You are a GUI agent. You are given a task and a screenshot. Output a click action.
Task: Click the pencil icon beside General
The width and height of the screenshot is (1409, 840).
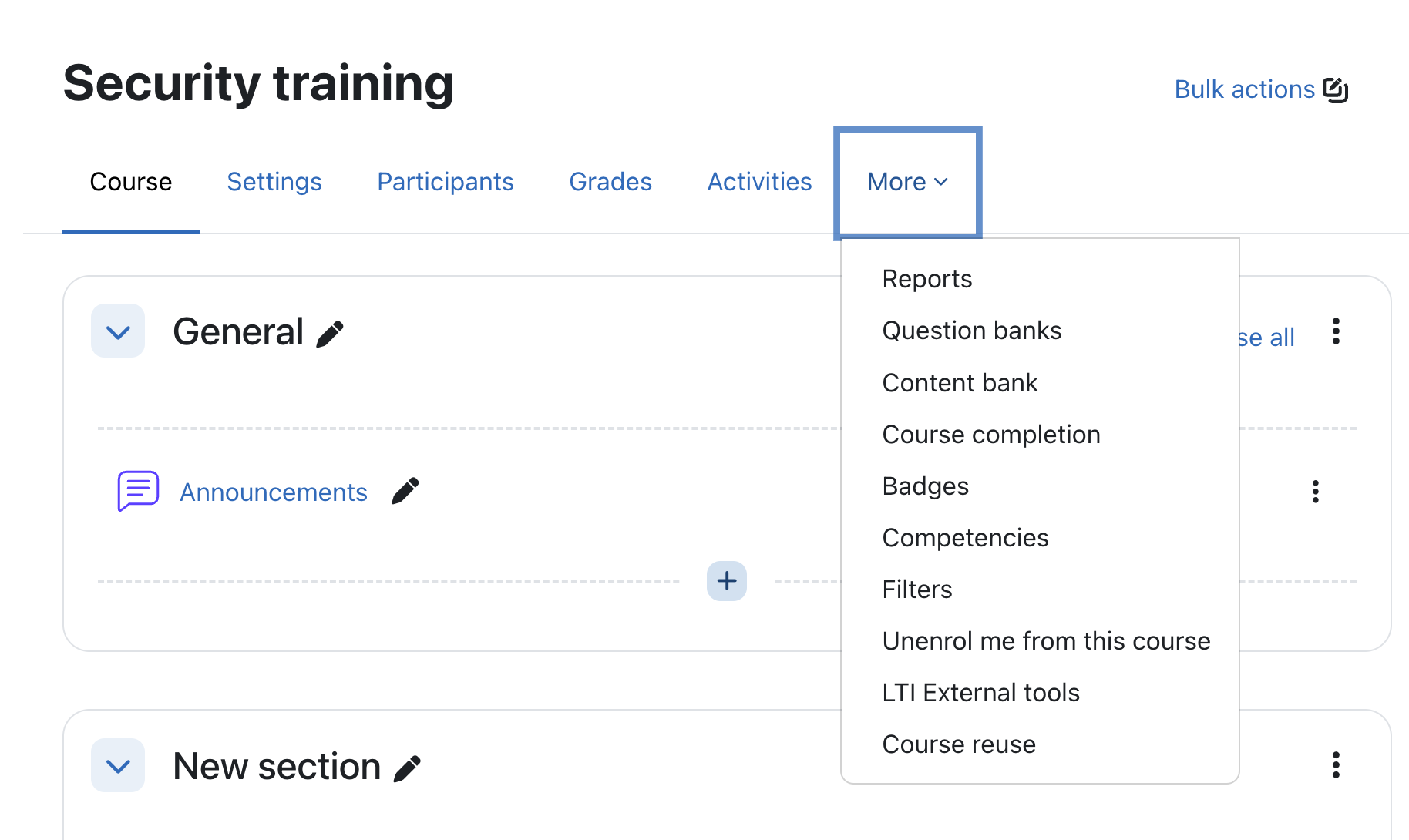330,334
